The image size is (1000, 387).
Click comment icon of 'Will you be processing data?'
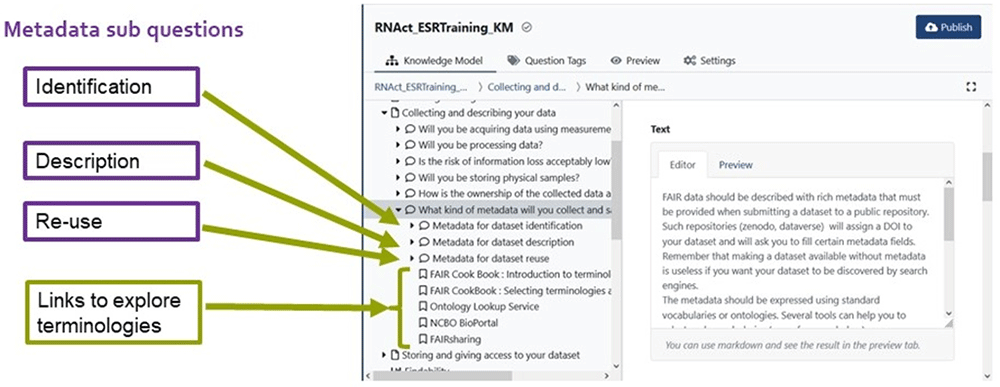click(x=410, y=145)
